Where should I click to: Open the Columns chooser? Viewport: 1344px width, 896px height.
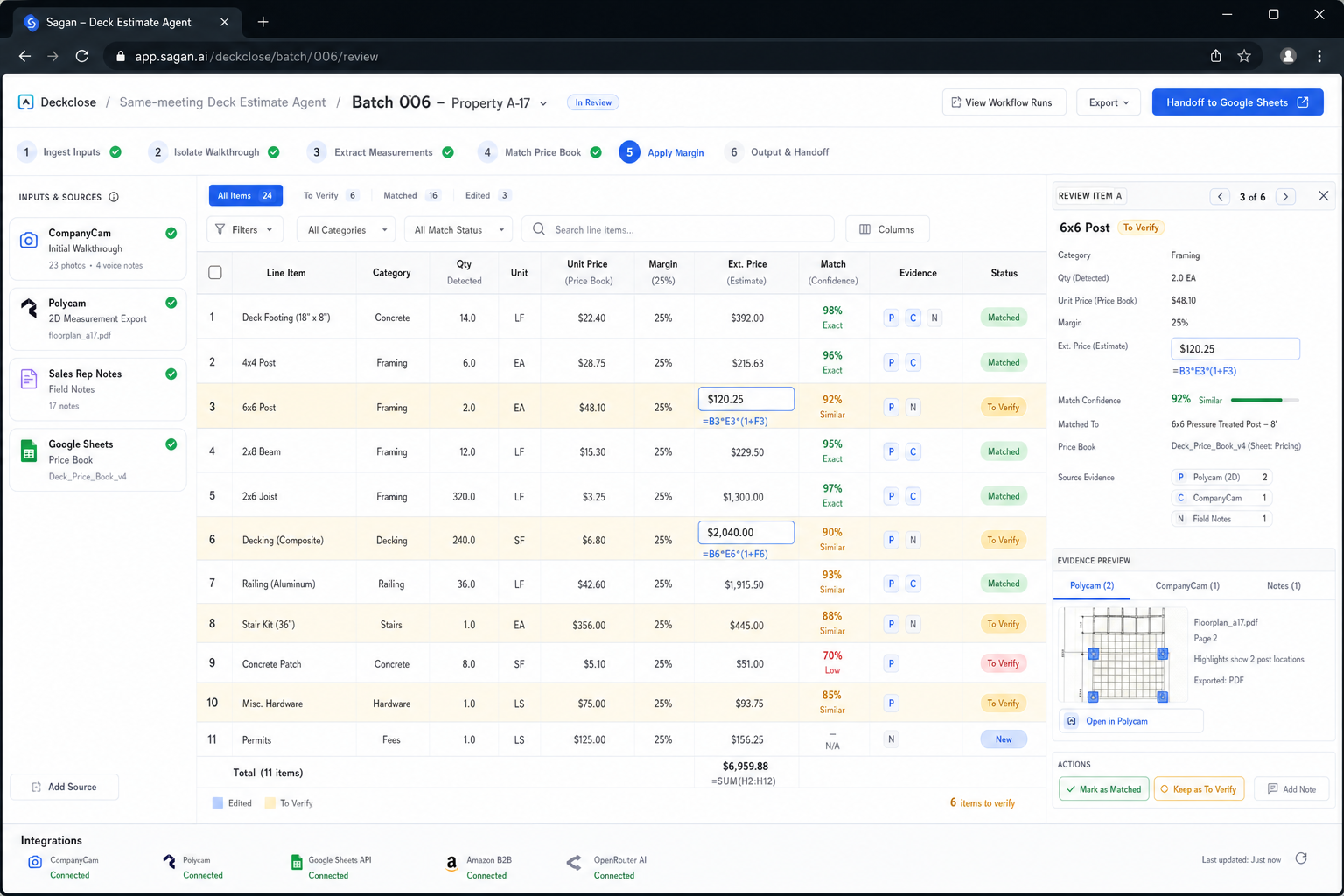click(x=887, y=229)
